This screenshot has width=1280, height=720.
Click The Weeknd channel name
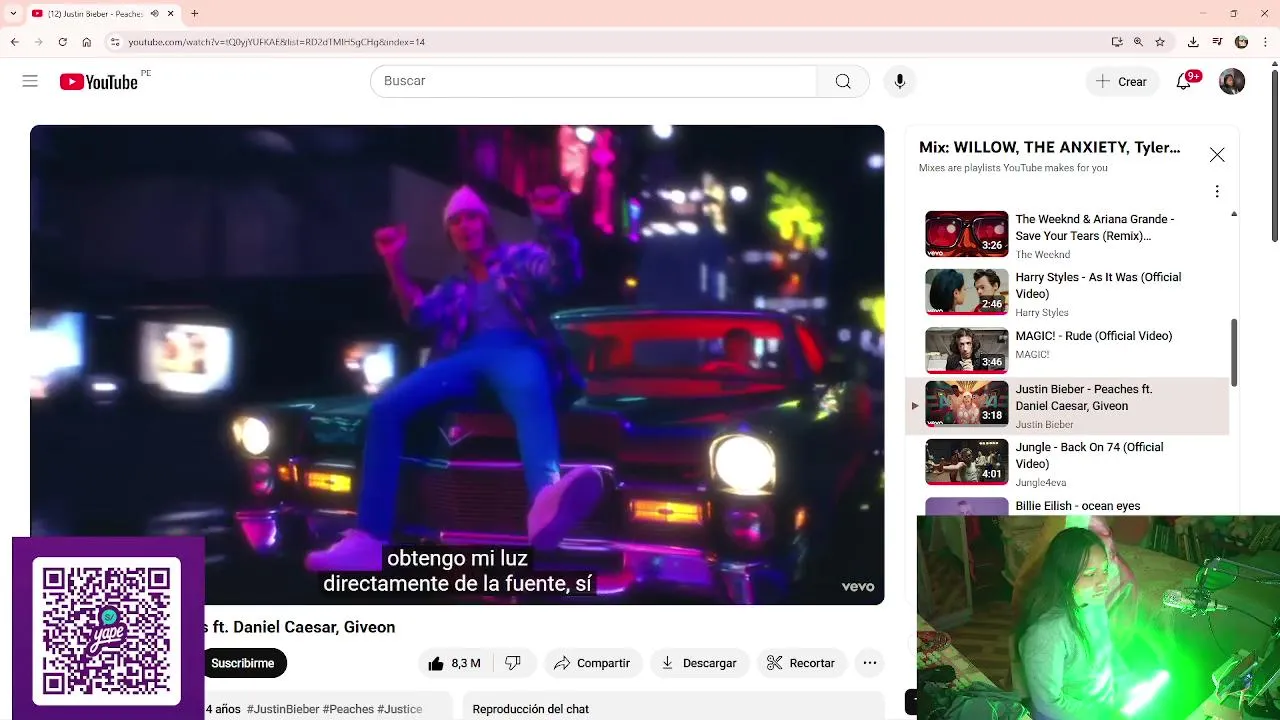pyautogui.click(x=1043, y=255)
